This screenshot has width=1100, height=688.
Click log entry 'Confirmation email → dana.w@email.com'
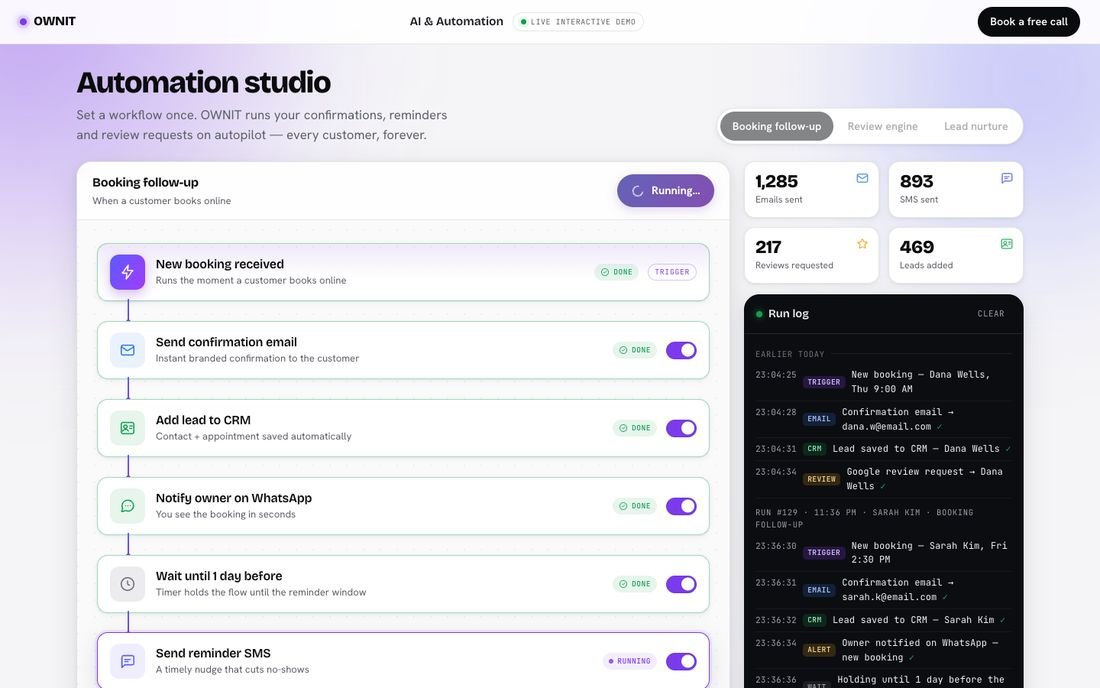coord(884,419)
